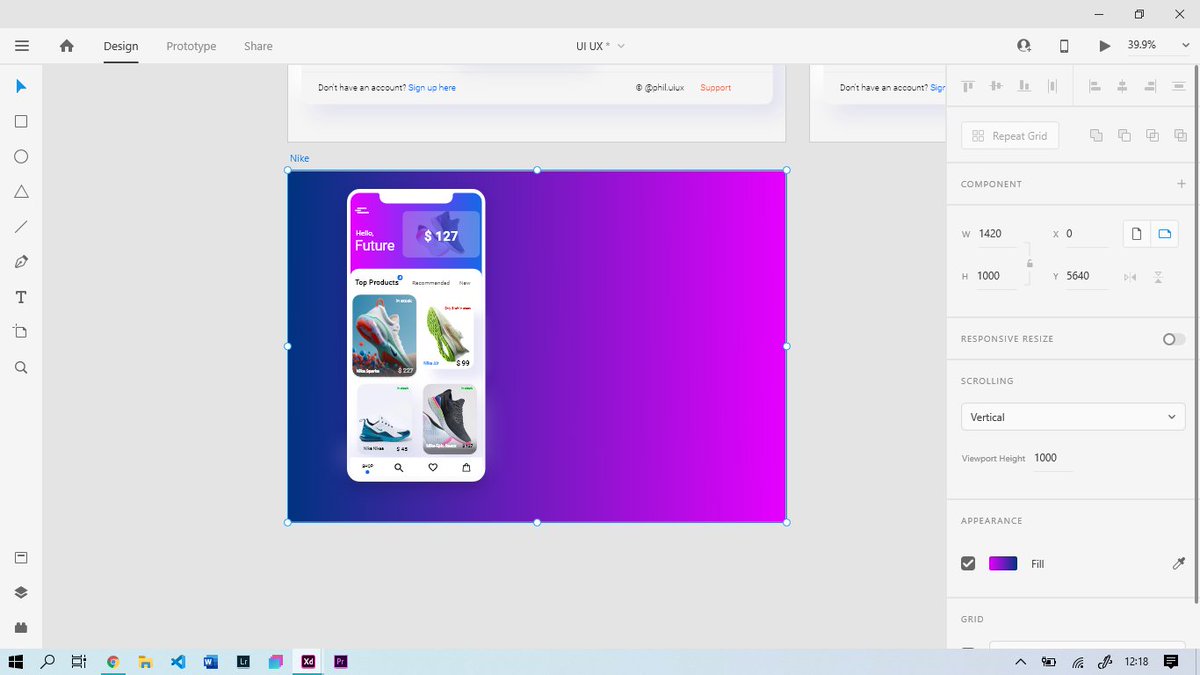Align selection to horizontal center

tap(1122, 86)
